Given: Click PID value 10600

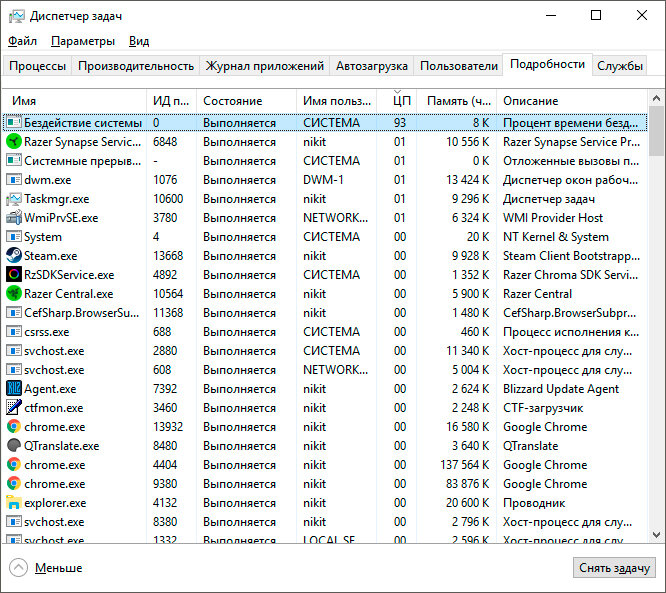Looking at the screenshot, I should coord(168,199).
